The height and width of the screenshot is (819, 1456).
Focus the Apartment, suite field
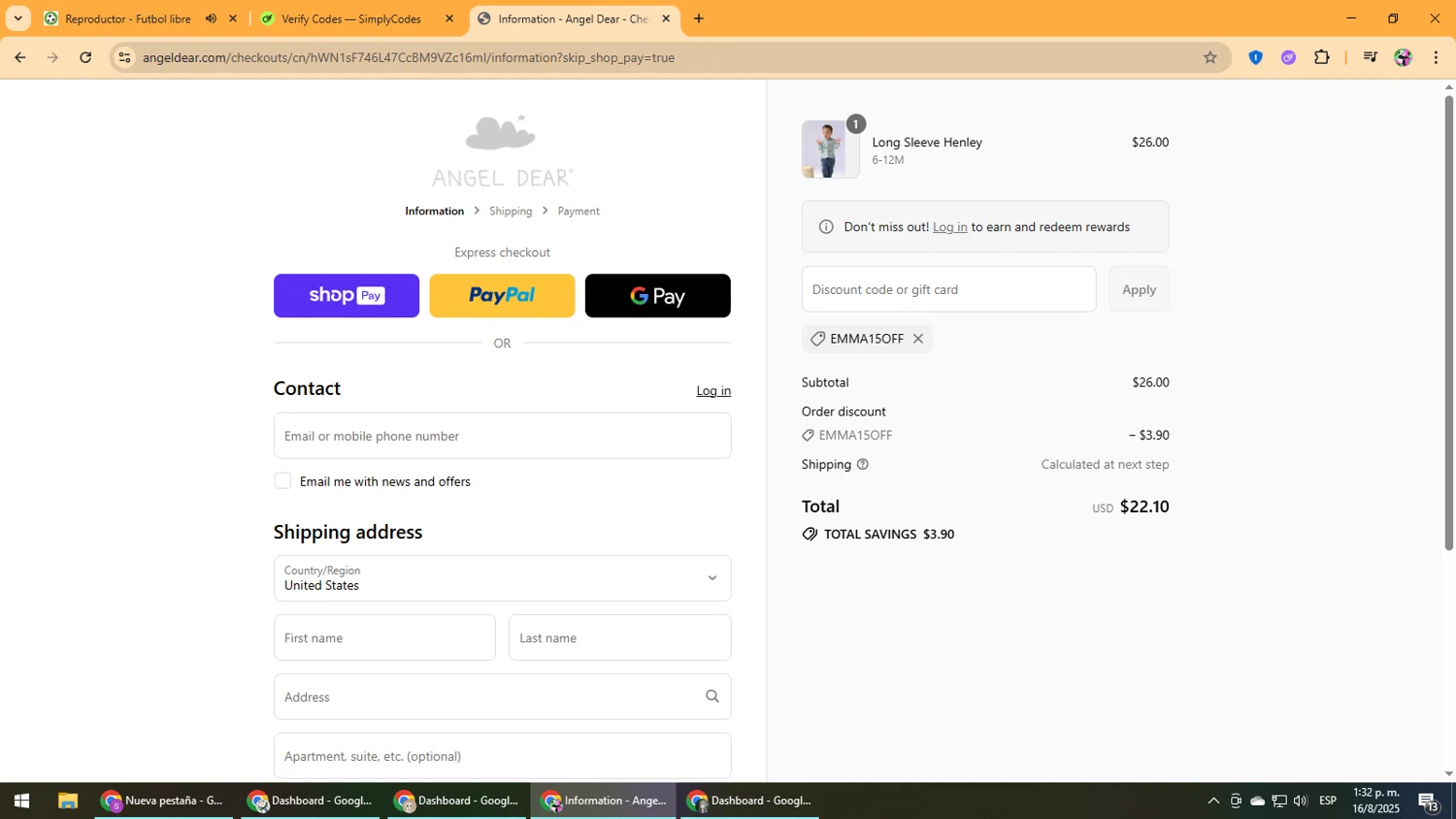502,756
